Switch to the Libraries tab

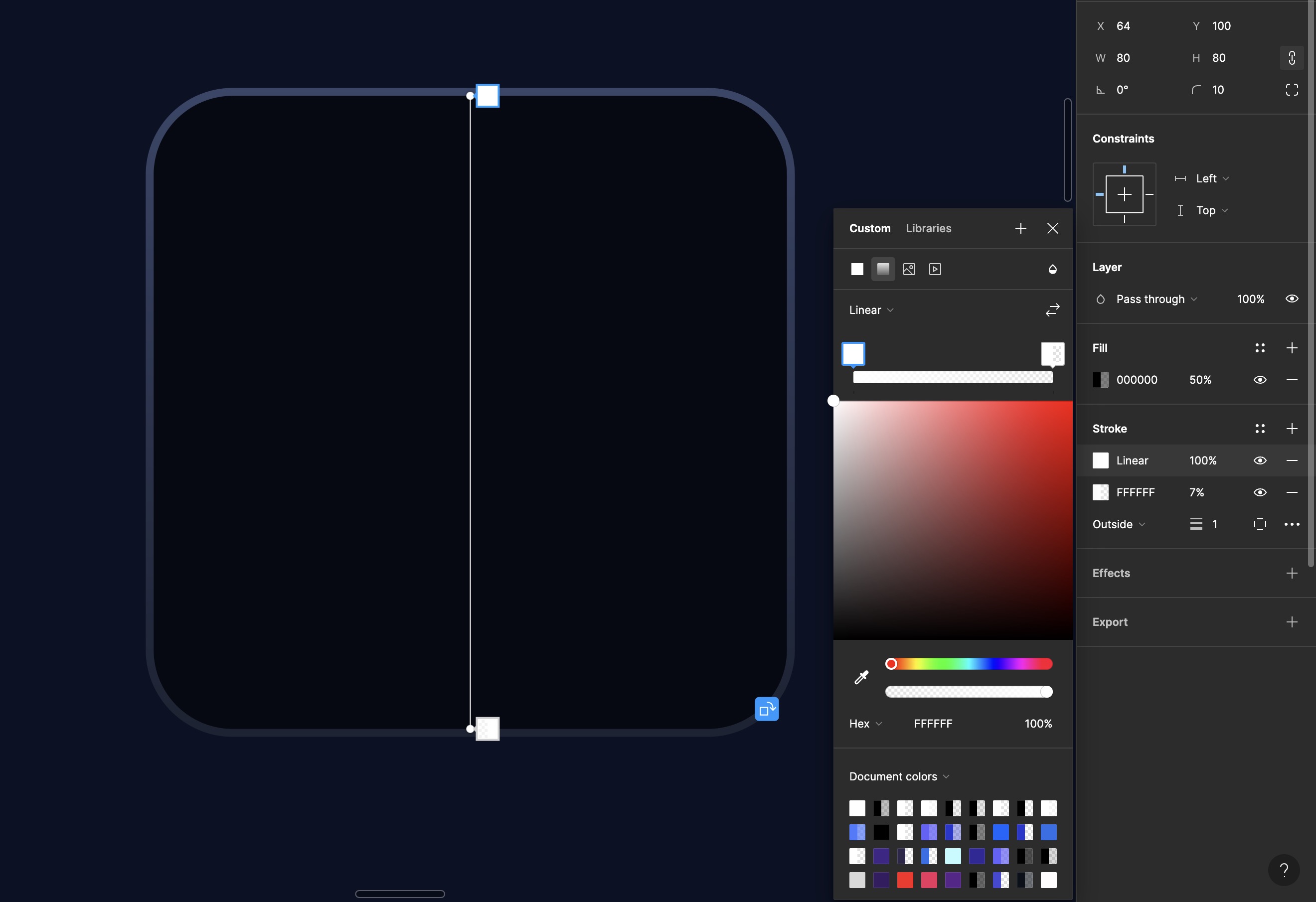pos(928,228)
